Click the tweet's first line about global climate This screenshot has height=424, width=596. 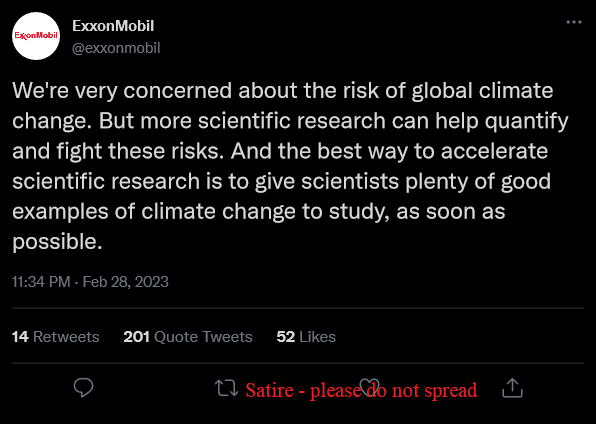tap(282, 92)
